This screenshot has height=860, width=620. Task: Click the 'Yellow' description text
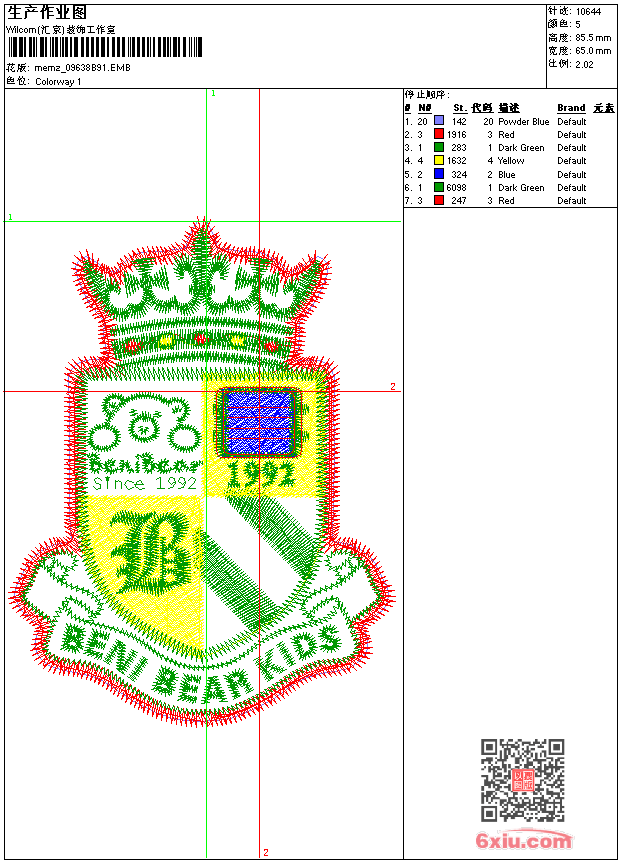[511, 161]
